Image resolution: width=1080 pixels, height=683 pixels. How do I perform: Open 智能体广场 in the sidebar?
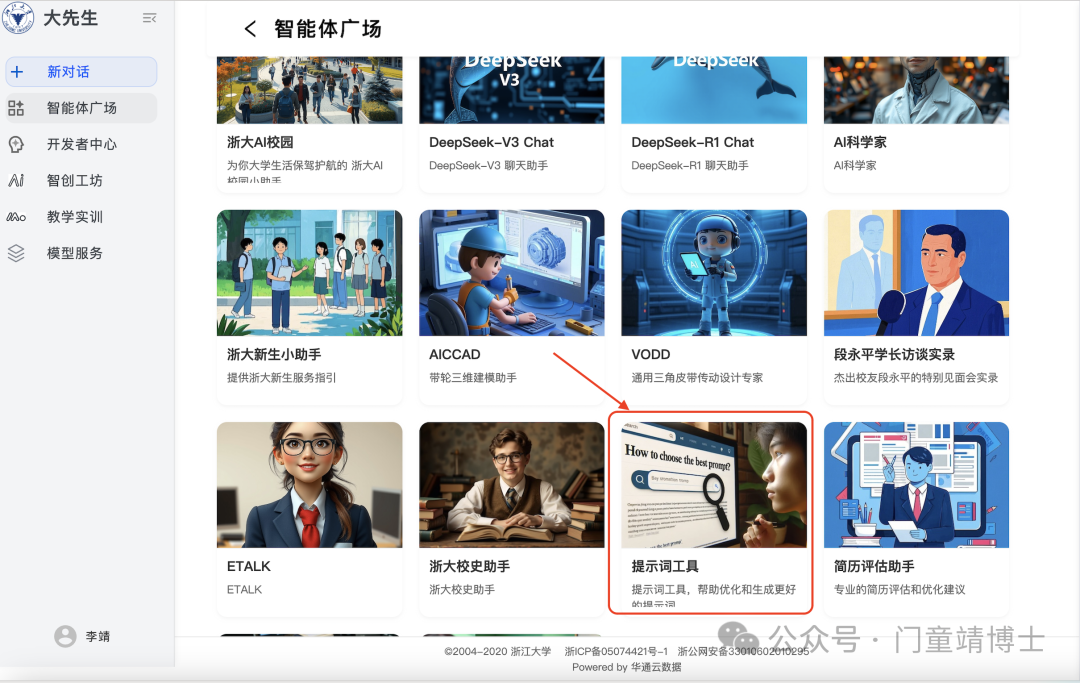pos(81,108)
